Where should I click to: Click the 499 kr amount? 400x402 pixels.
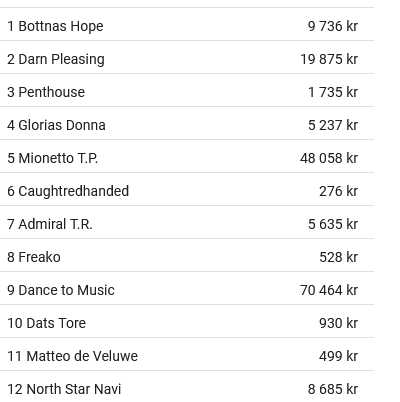coord(338,356)
